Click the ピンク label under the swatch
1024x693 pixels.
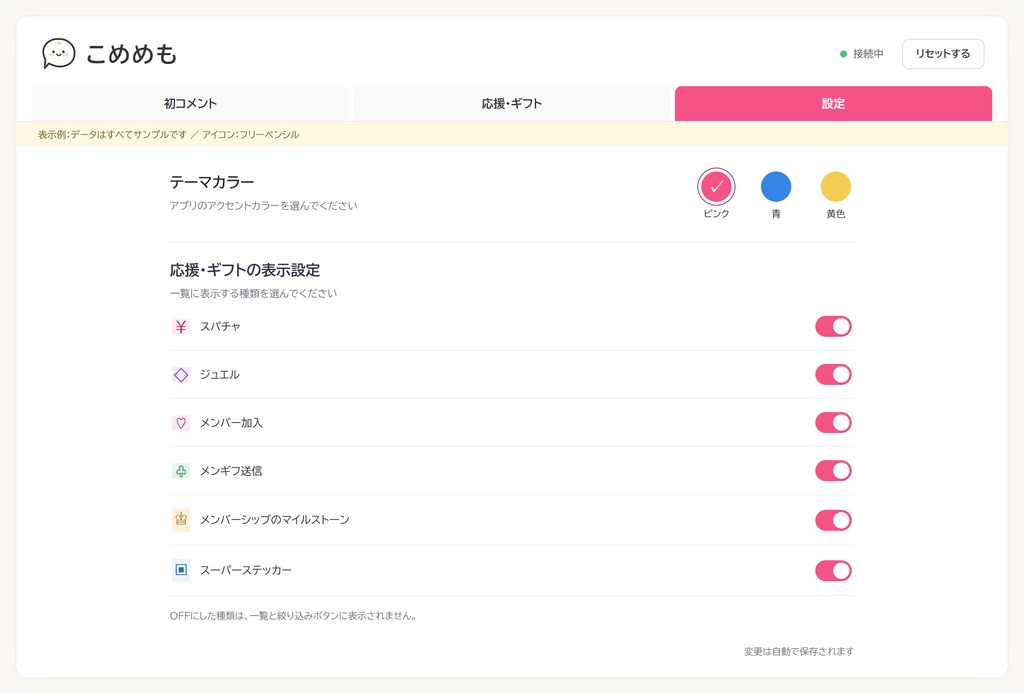(716, 214)
